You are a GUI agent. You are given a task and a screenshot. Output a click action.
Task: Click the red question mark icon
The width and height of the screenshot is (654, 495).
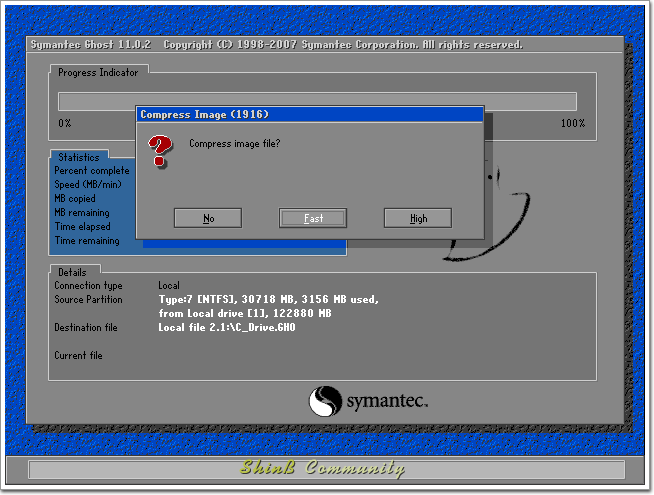click(160, 151)
